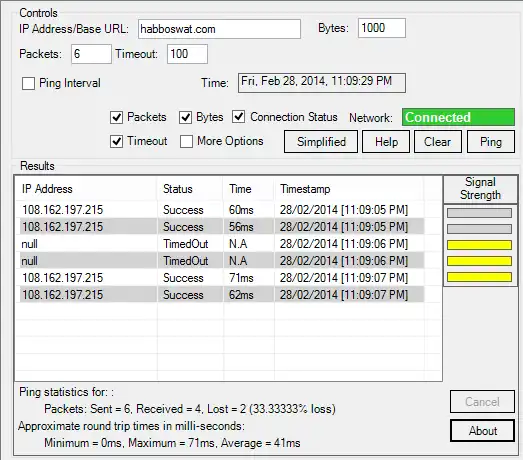Image resolution: width=523 pixels, height=460 pixels.
Task: Click the Signal Strength header
Action: (x=480, y=189)
